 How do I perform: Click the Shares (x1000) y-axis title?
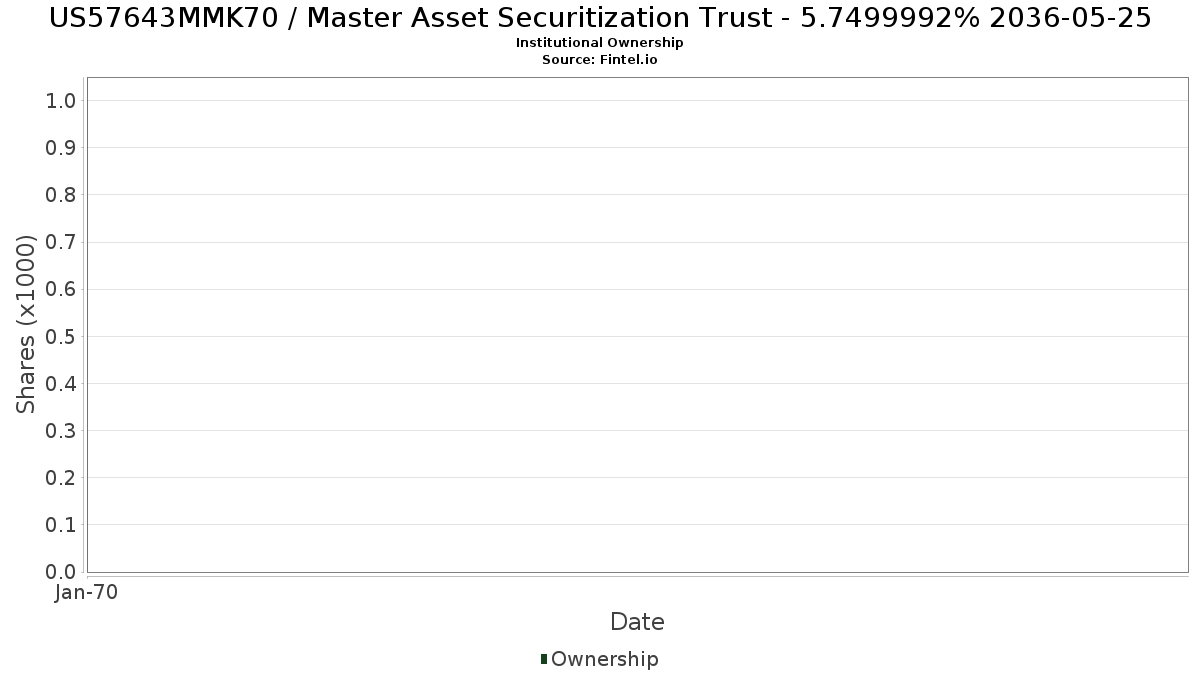(26, 324)
